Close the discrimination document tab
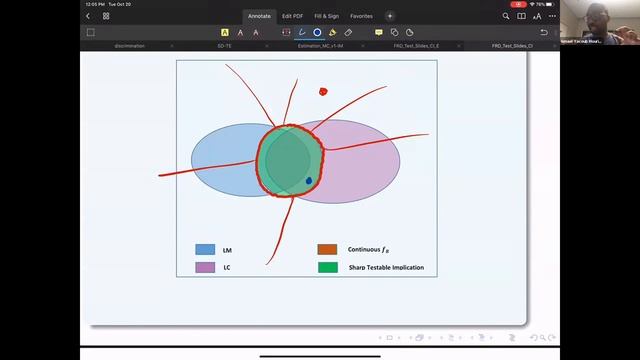640x360 pixels. point(171,46)
